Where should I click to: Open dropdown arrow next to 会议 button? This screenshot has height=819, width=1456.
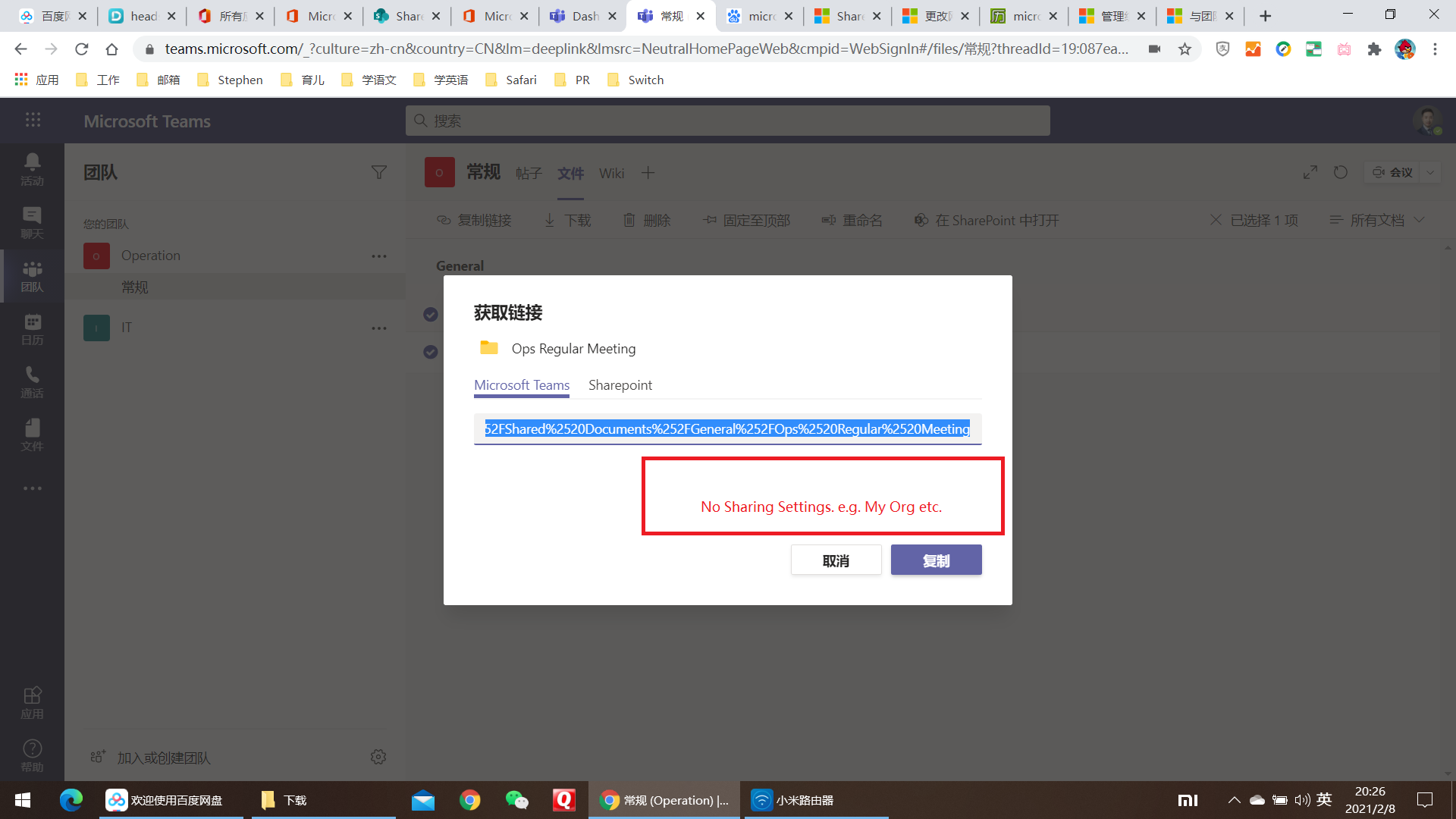[1430, 173]
